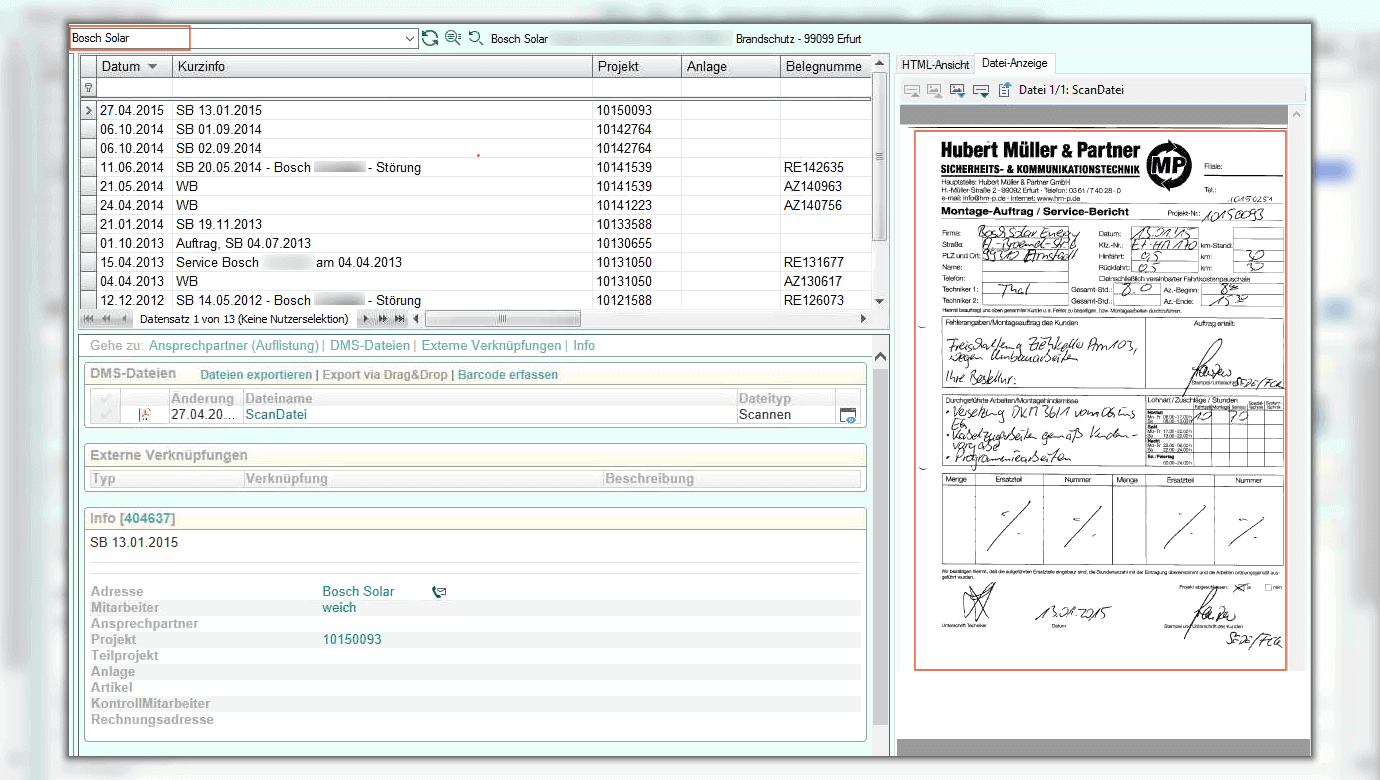Screen dimensions: 1380x780
Task: Tick the checkbox in the ScanDatei row
Action: click(x=105, y=415)
